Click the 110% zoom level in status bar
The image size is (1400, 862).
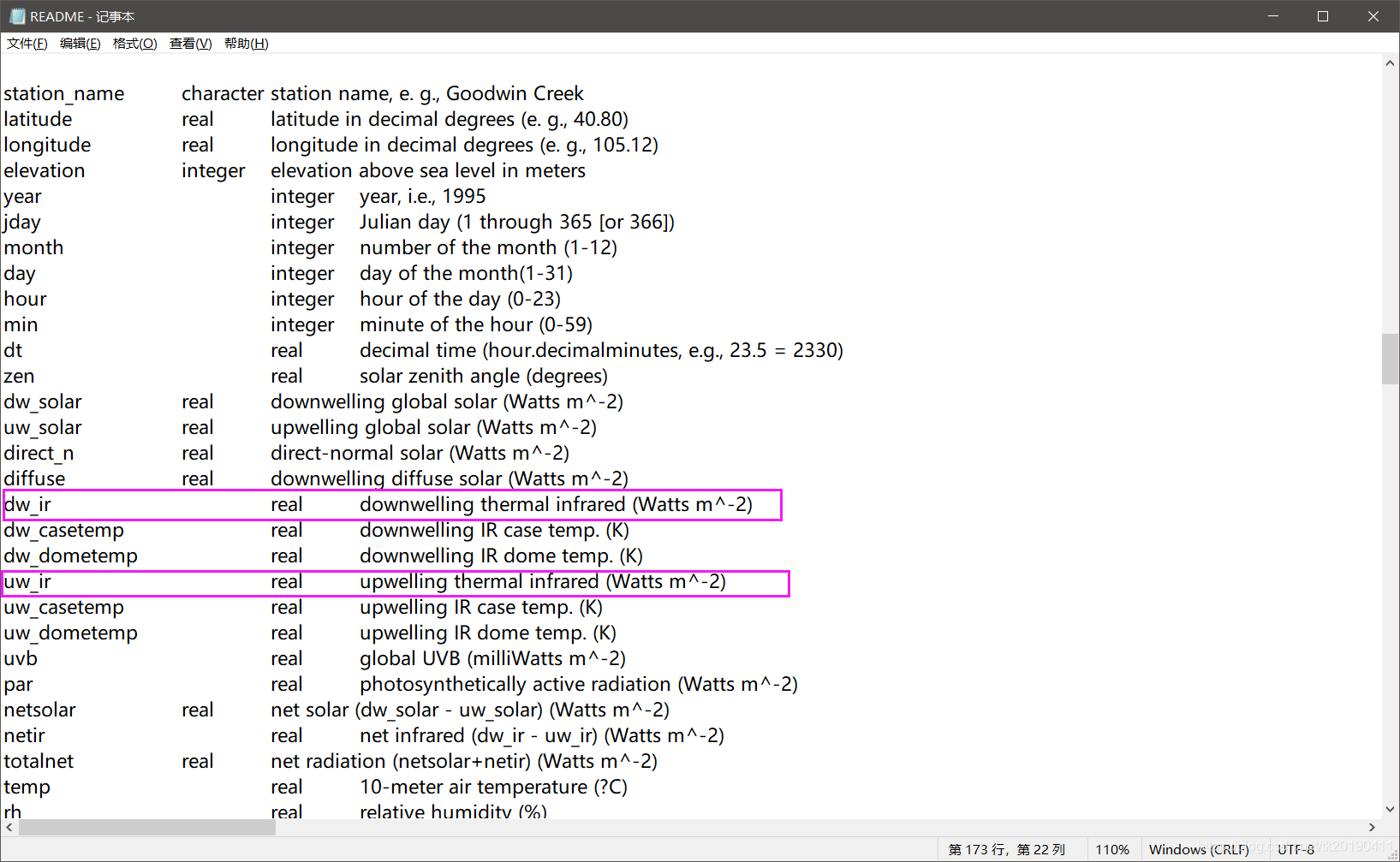[x=1111, y=849]
